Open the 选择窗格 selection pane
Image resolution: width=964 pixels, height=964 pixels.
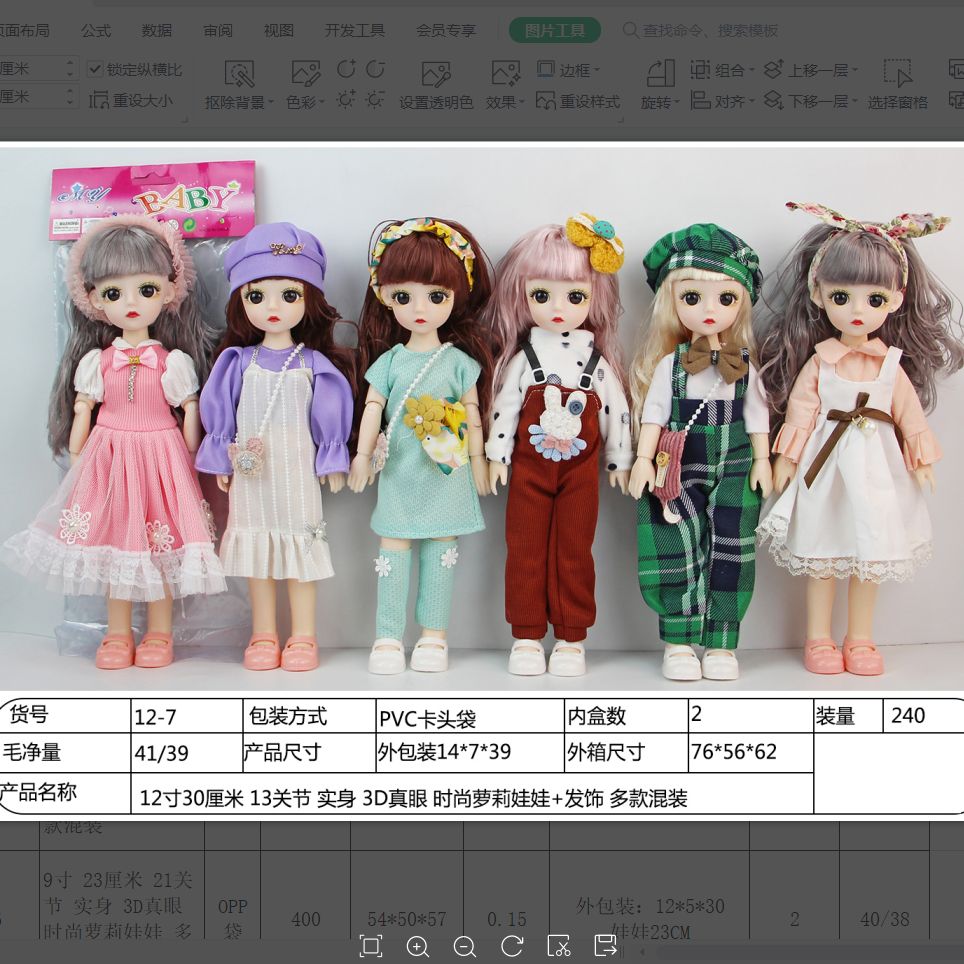point(898,85)
